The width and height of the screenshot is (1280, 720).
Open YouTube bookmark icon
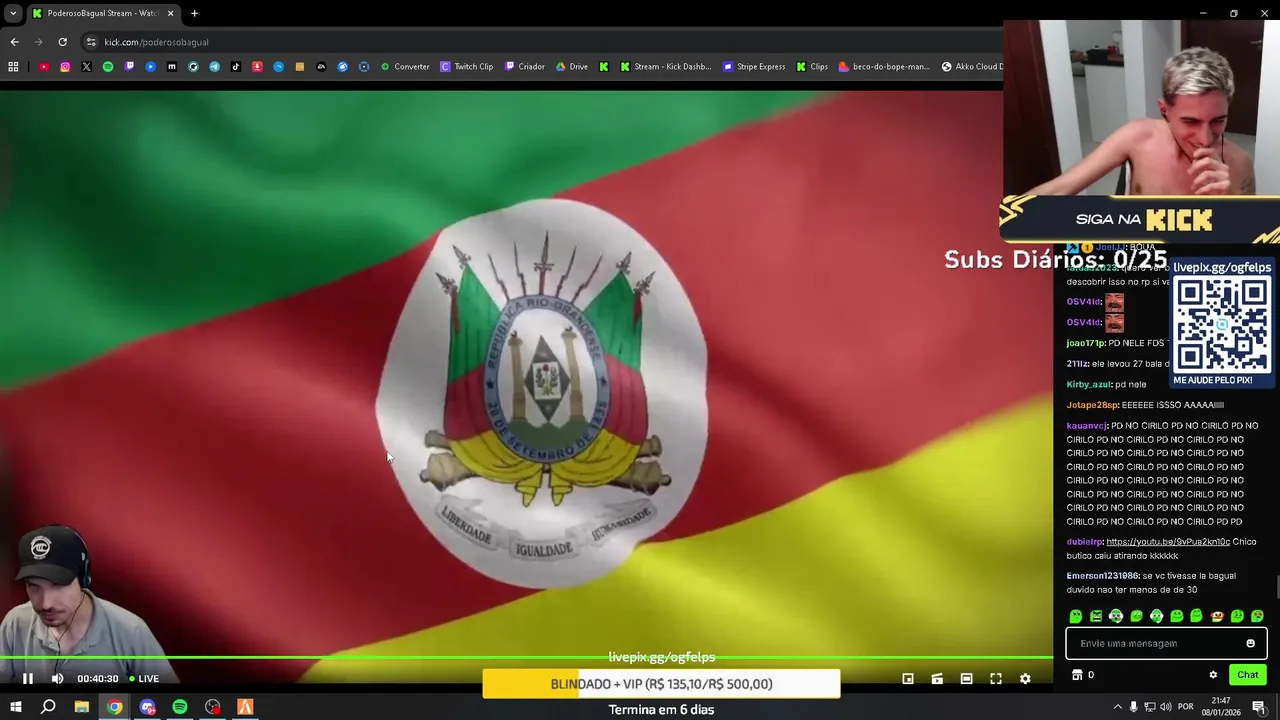pyautogui.click(x=44, y=67)
